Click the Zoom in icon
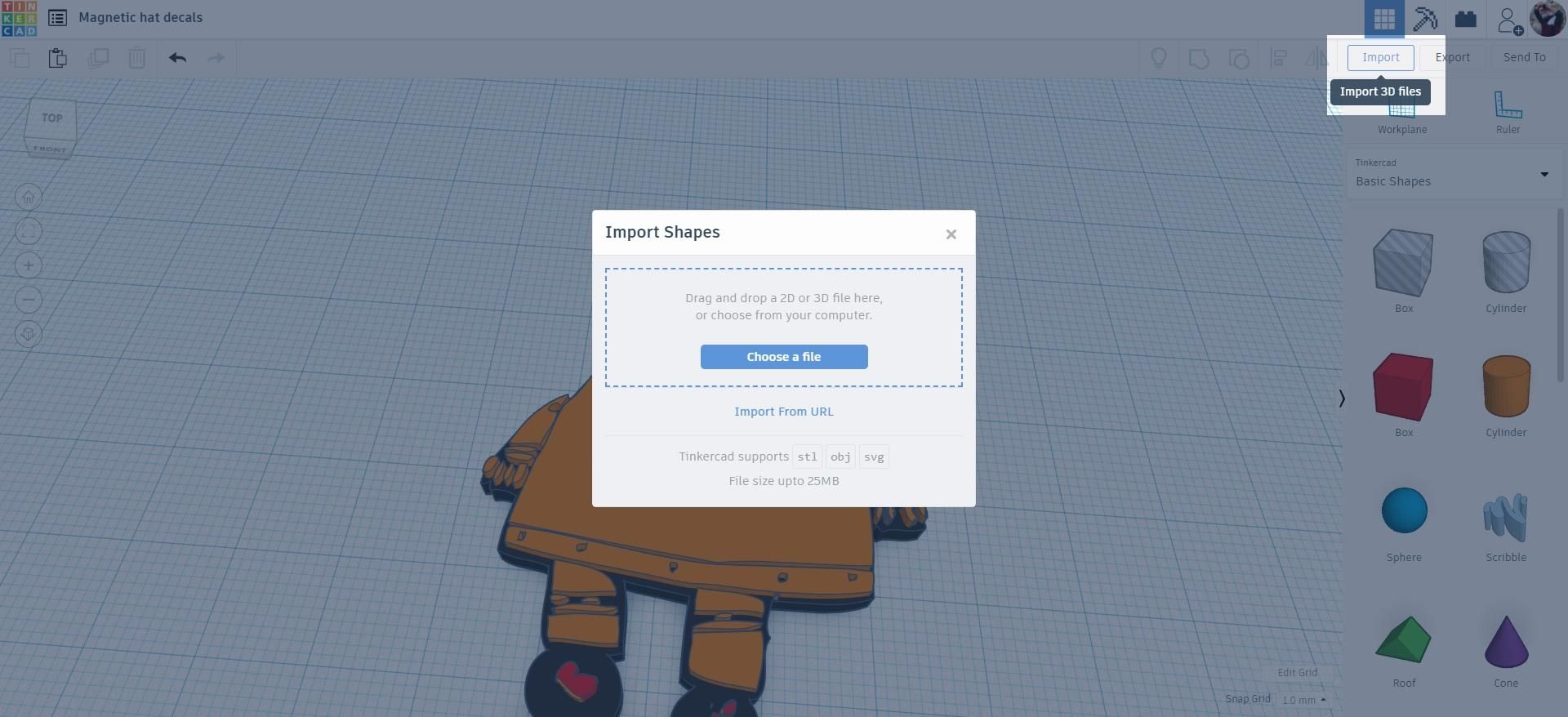 coord(29,266)
